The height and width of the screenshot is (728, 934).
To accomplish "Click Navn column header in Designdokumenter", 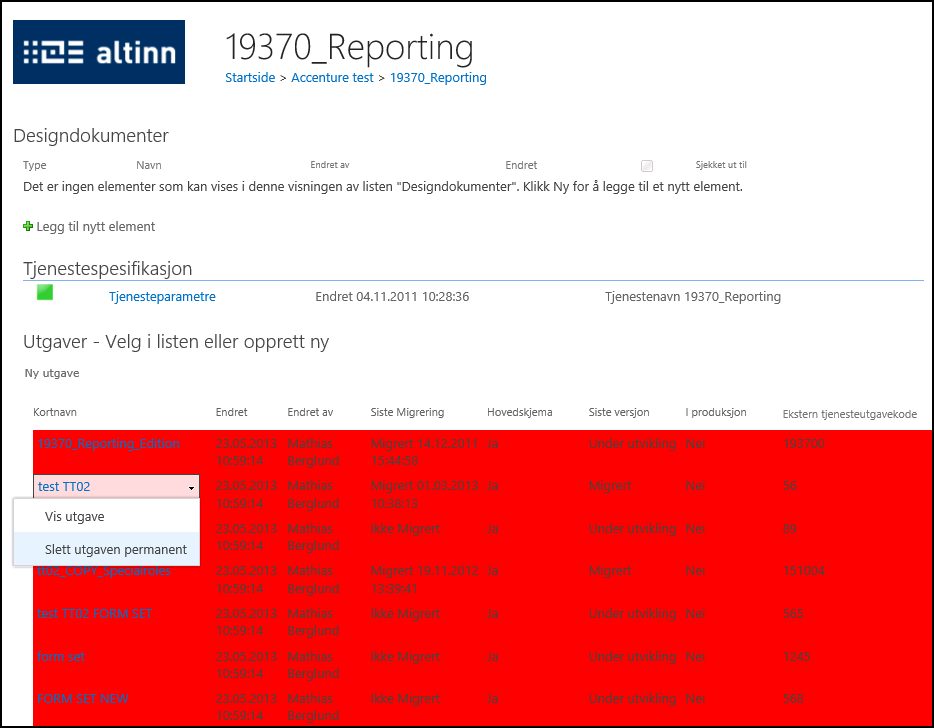I will pos(149,165).
